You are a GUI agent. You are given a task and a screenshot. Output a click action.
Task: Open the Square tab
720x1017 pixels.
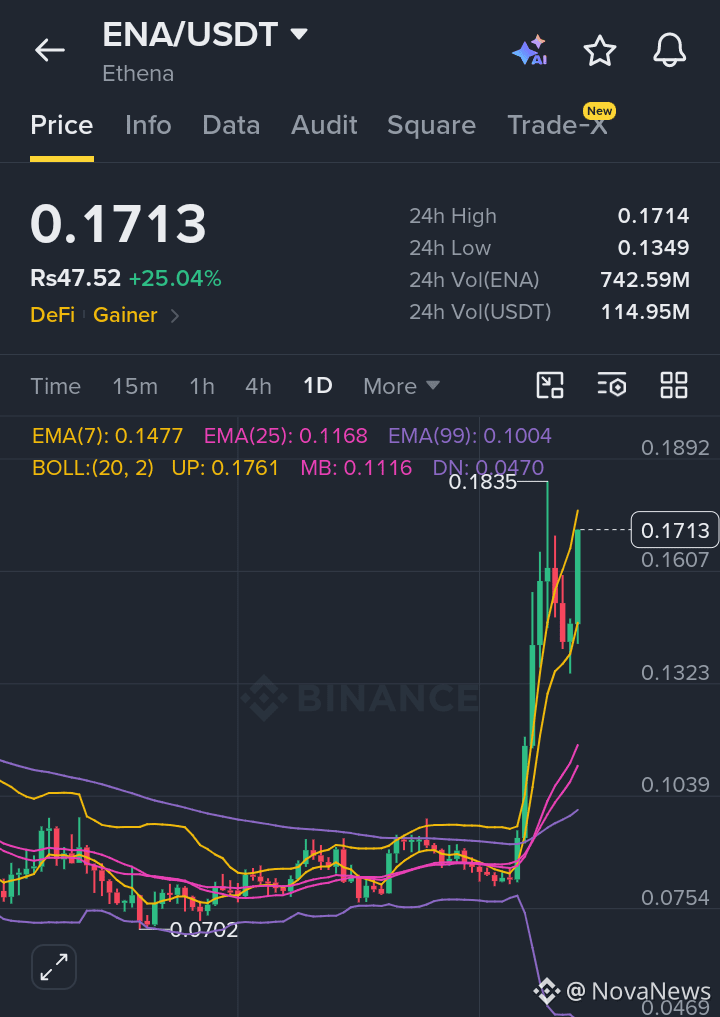(431, 125)
